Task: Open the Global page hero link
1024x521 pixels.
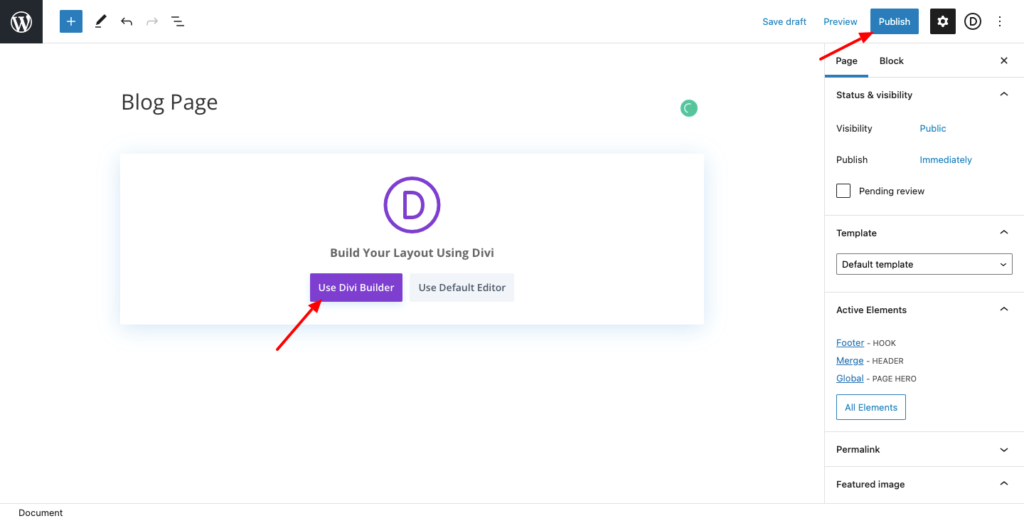Action: pyautogui.click(x=850, y=378)
